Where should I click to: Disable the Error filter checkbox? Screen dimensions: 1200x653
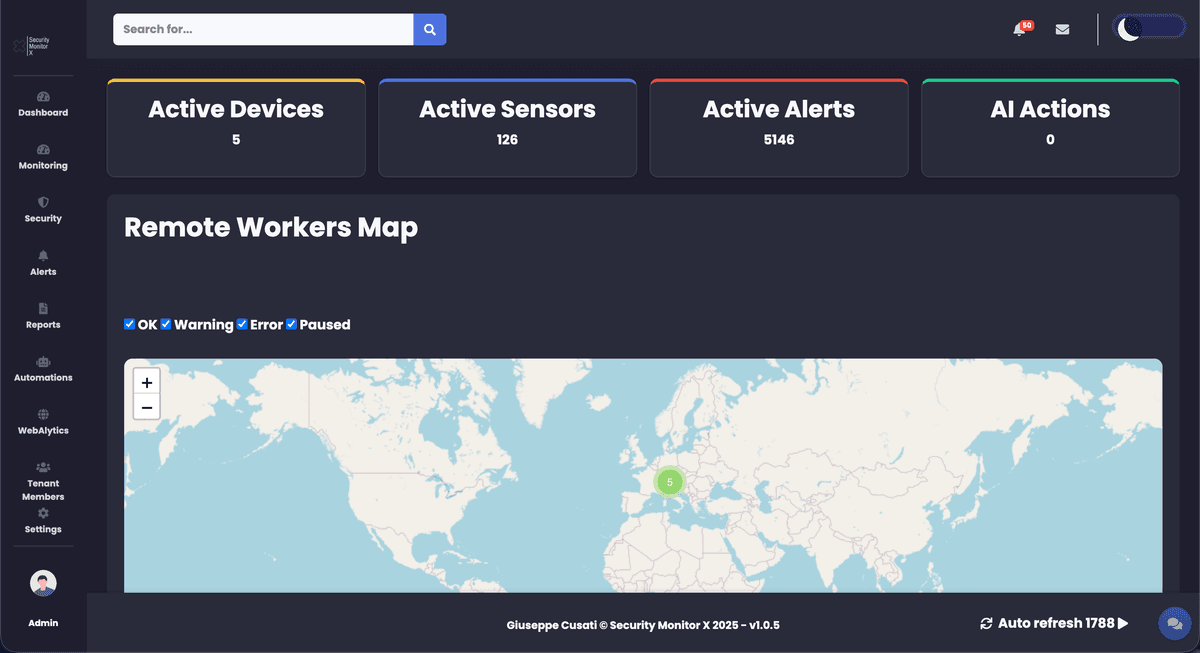point(242,324)
